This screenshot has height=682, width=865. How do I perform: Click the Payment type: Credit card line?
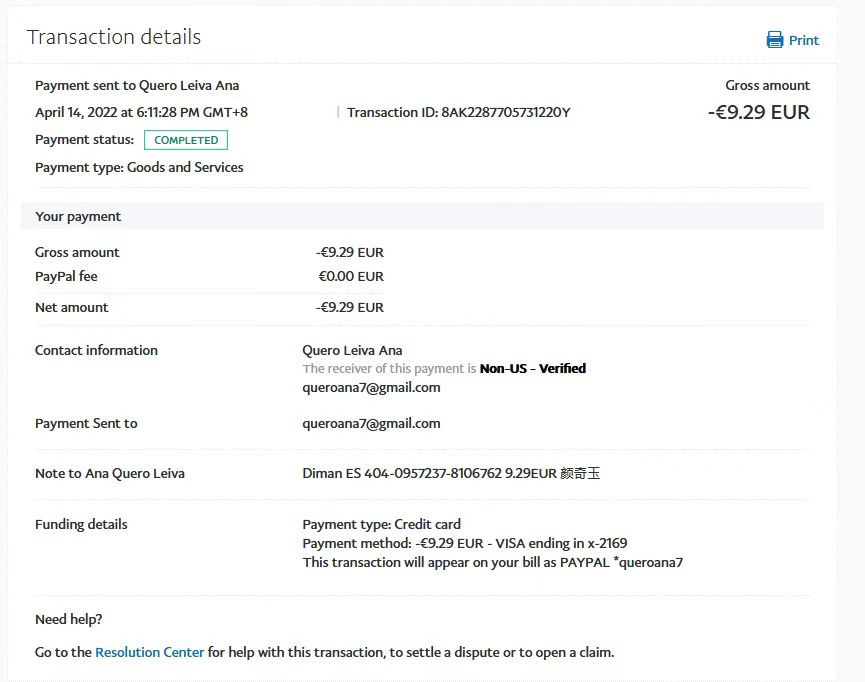pos(381,524)
